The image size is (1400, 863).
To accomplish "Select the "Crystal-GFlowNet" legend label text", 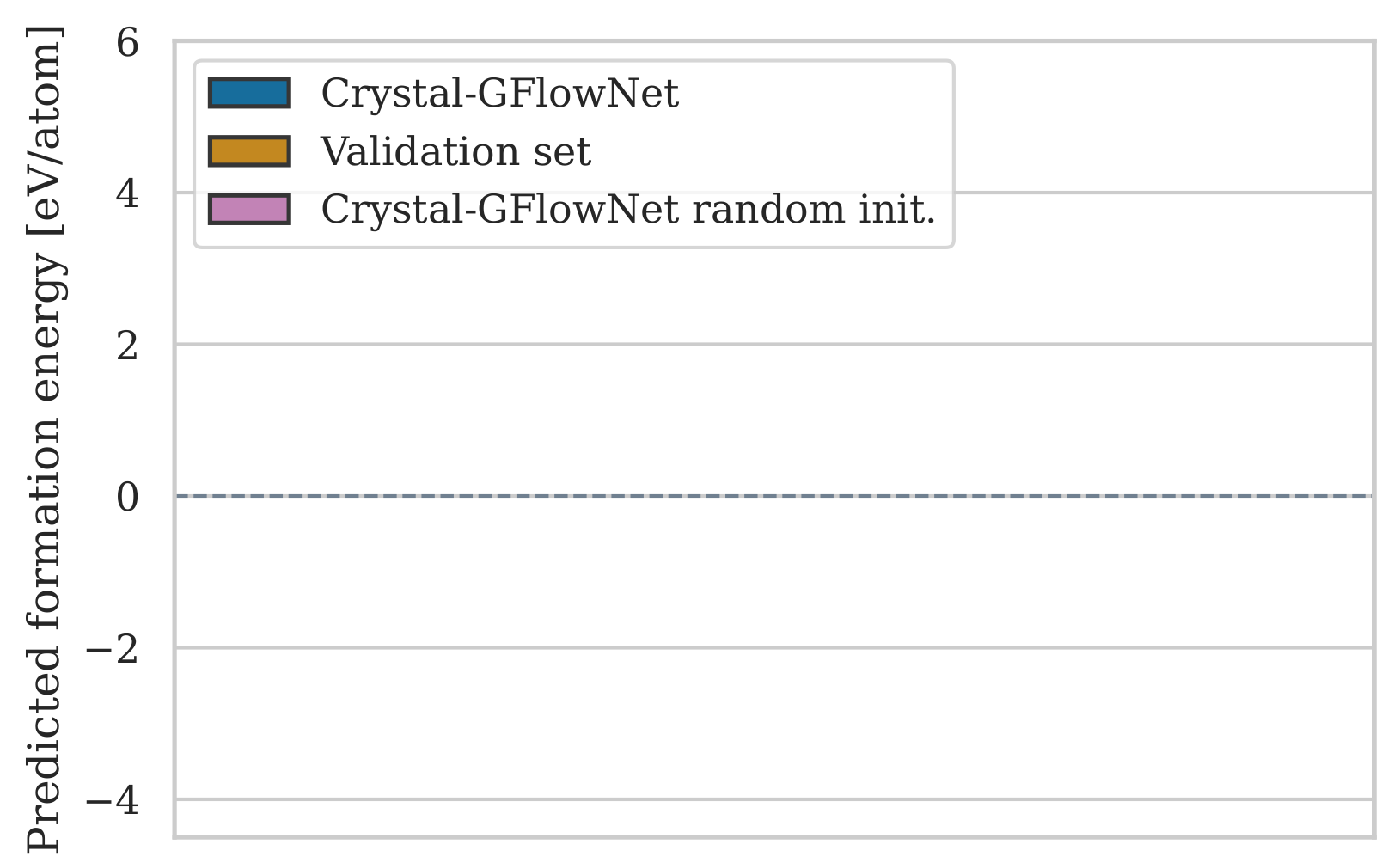I will click(x=499, y=93).
